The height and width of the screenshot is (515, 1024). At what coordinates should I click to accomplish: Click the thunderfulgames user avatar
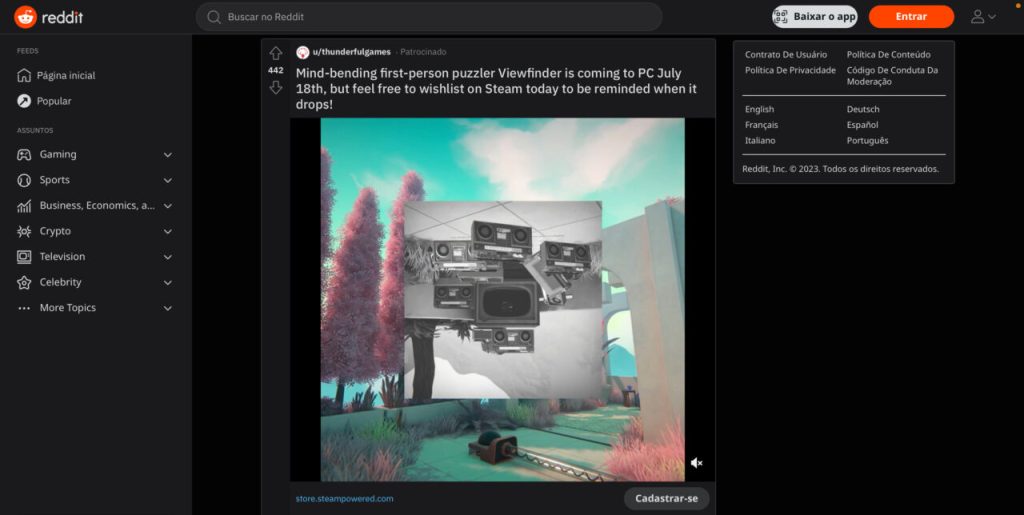tap(303, 52)
